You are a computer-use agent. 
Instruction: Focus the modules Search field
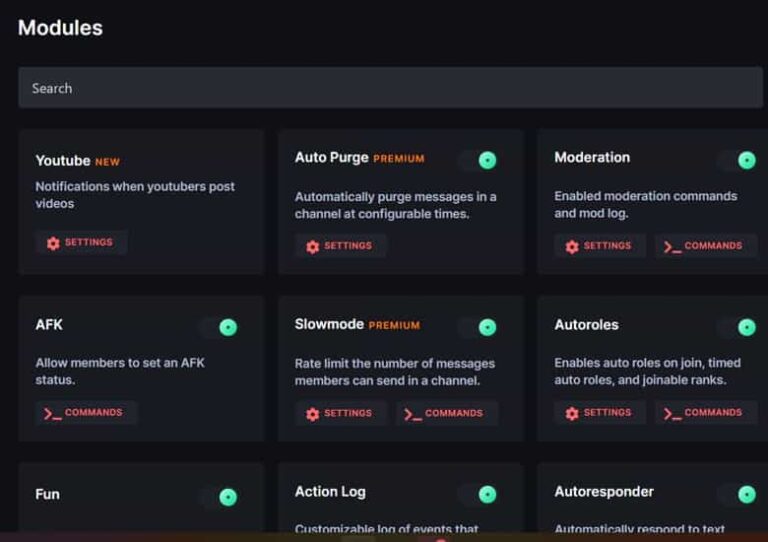tap(390, 88)
